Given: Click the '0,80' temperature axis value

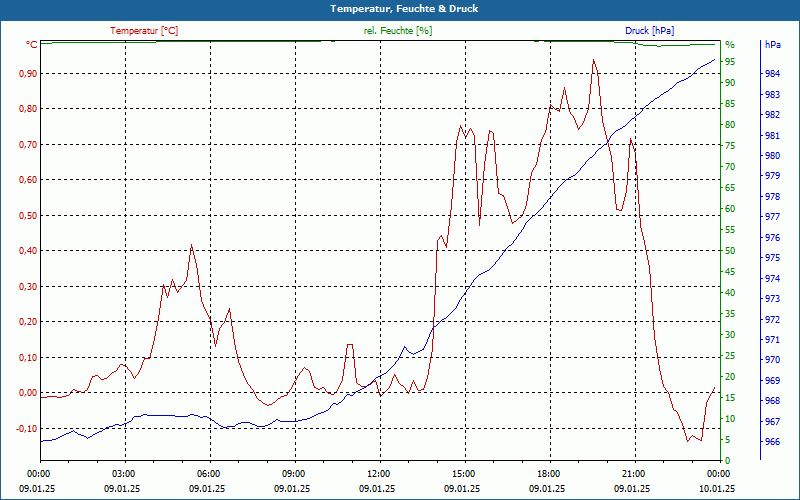Looking at the screenshot, I should point(29,109).
